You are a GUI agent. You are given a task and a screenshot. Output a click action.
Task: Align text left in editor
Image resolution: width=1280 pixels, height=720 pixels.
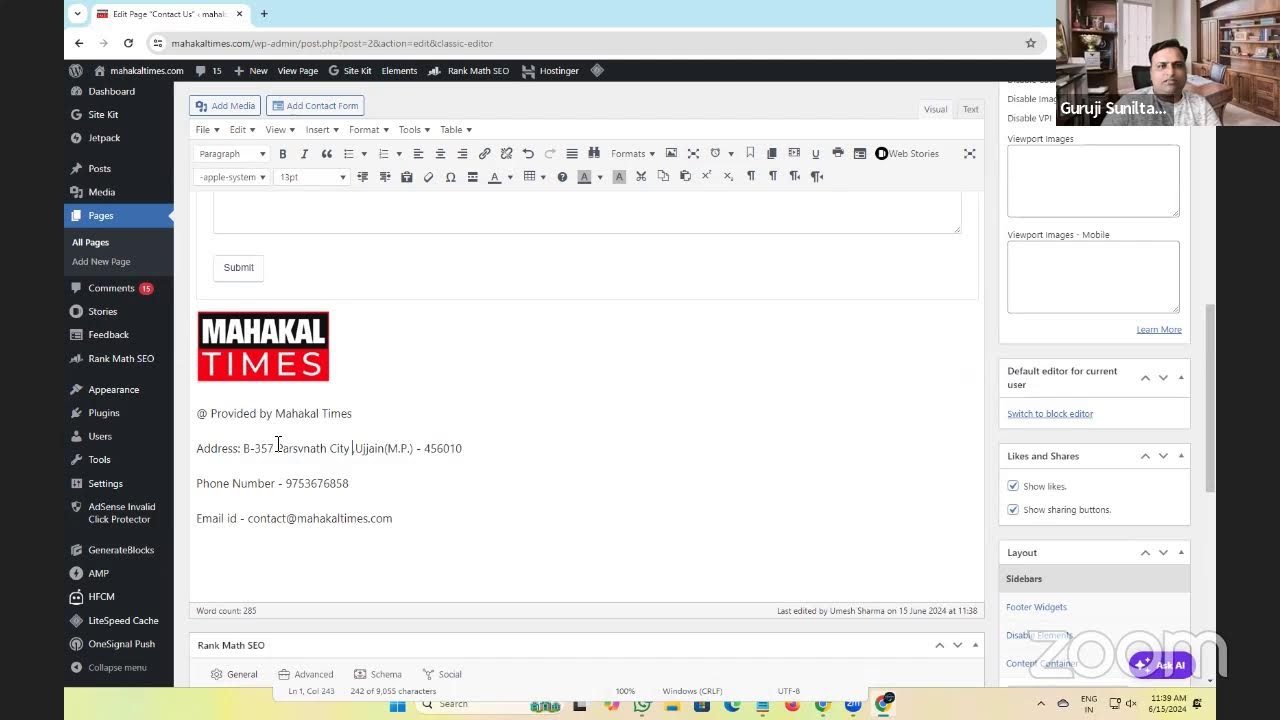point(418,154)
